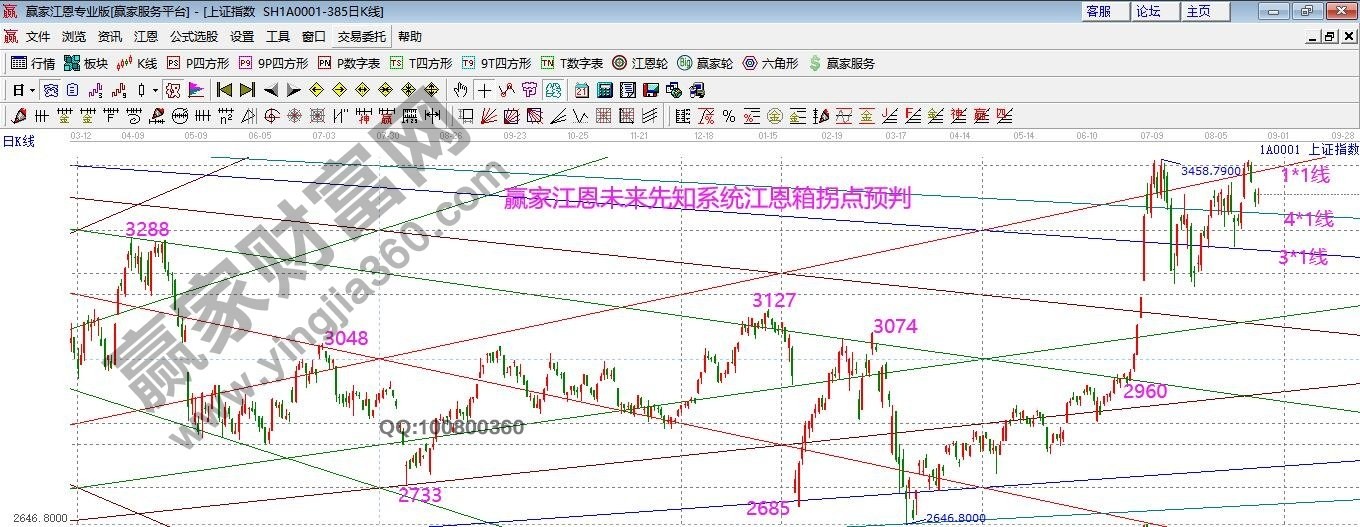Open the 公式选股 menu
The image size is (1360, 527).
pyautogui.click(x=193, y=36)
